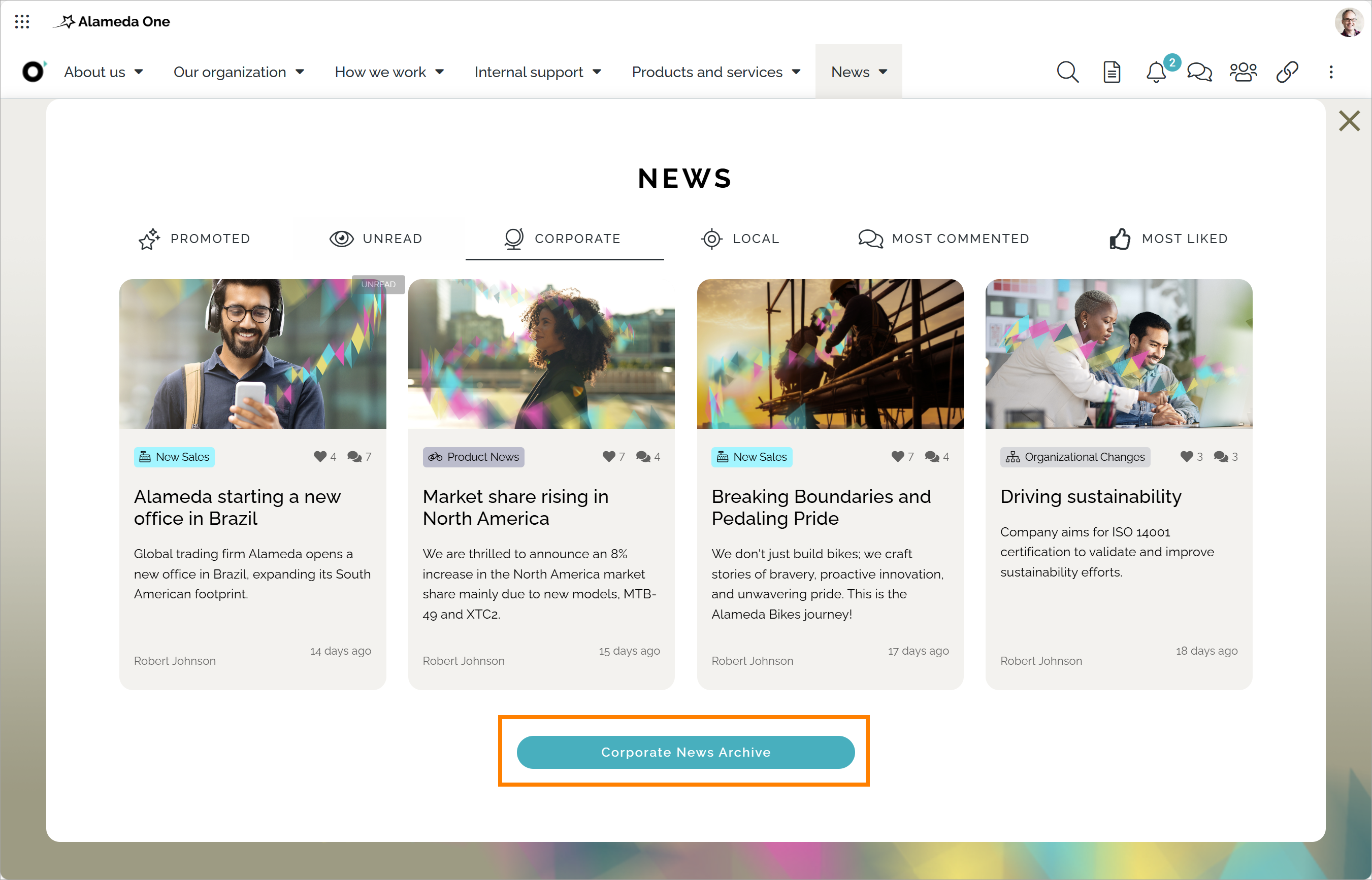Click the '18 days ago' timestamp
The image size is (1372, 880).
1206,650
